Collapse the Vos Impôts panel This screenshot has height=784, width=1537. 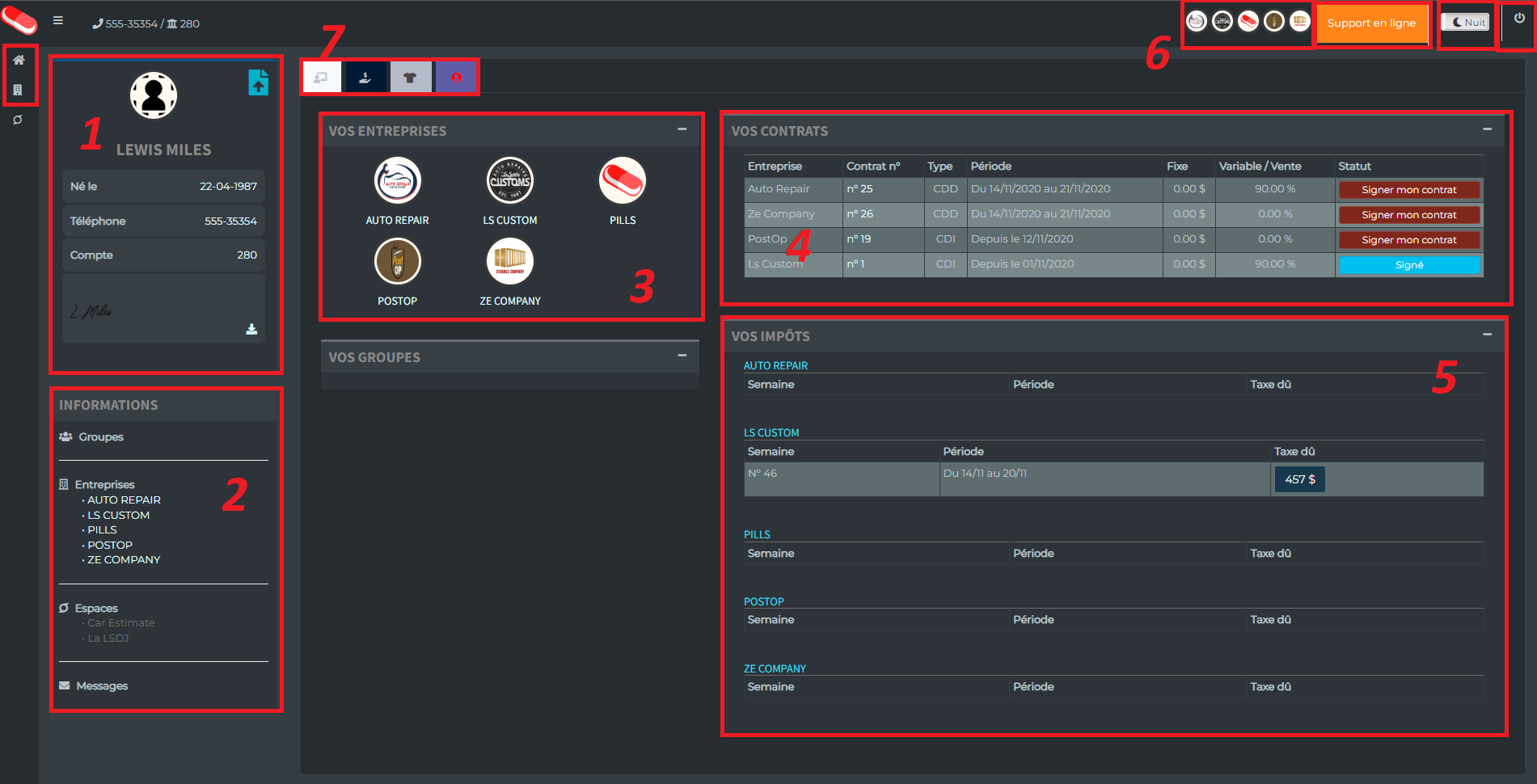(x=1487, y=335)
